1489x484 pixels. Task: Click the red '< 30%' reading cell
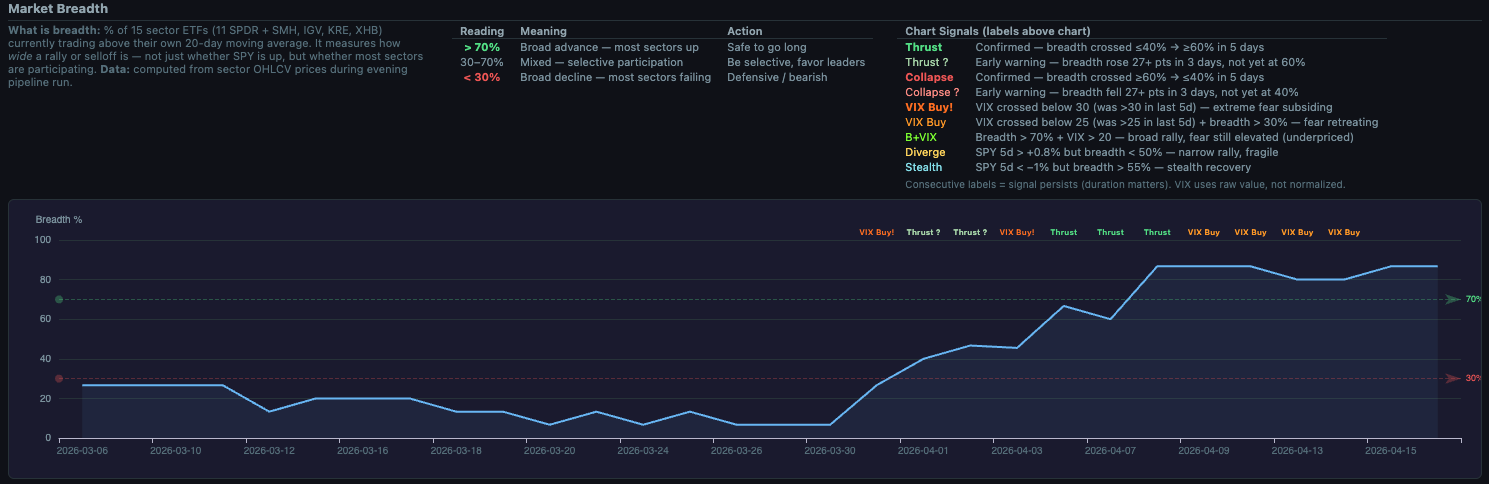click(x=482, y=77)
